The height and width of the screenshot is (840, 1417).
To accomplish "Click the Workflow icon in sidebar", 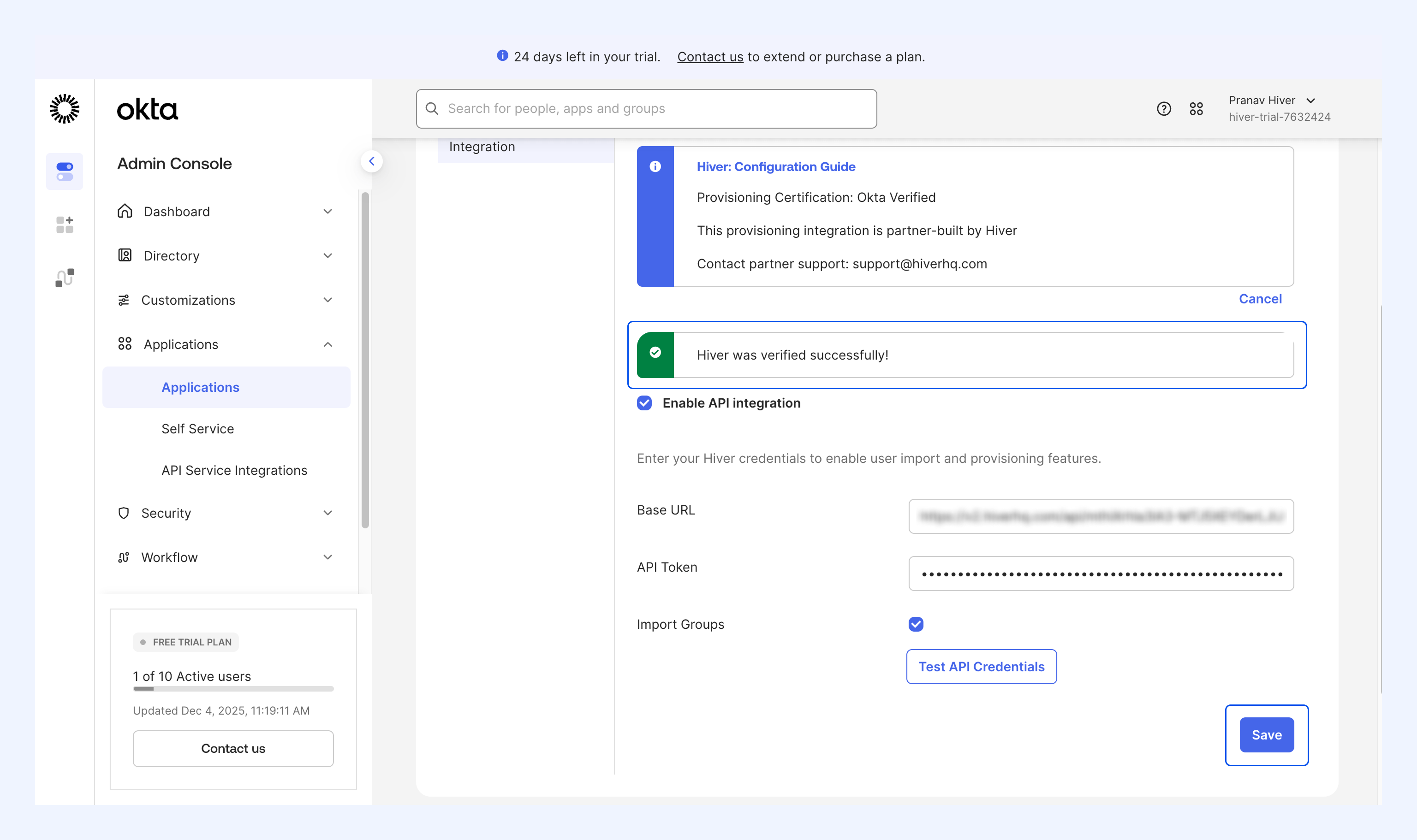I will click(124, 557).
